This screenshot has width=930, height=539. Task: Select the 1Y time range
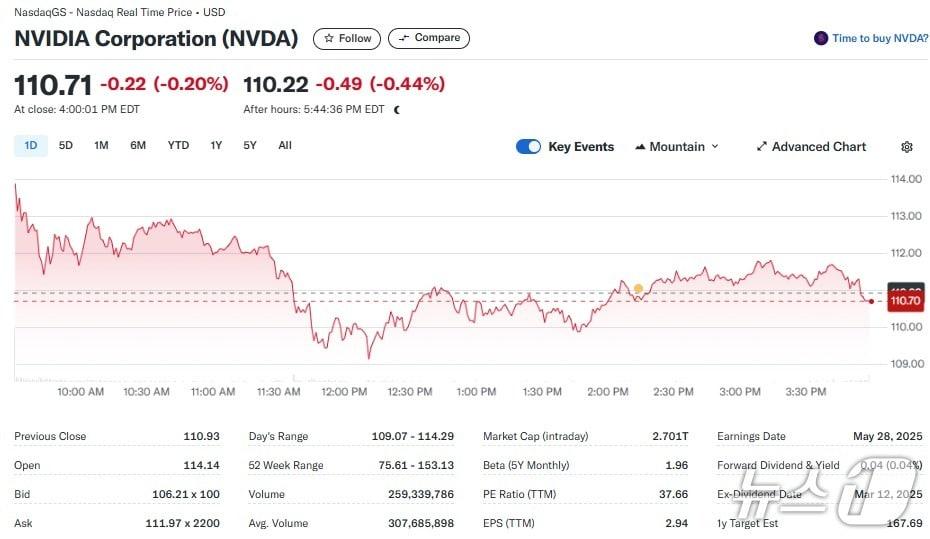(x=216, y=146)
